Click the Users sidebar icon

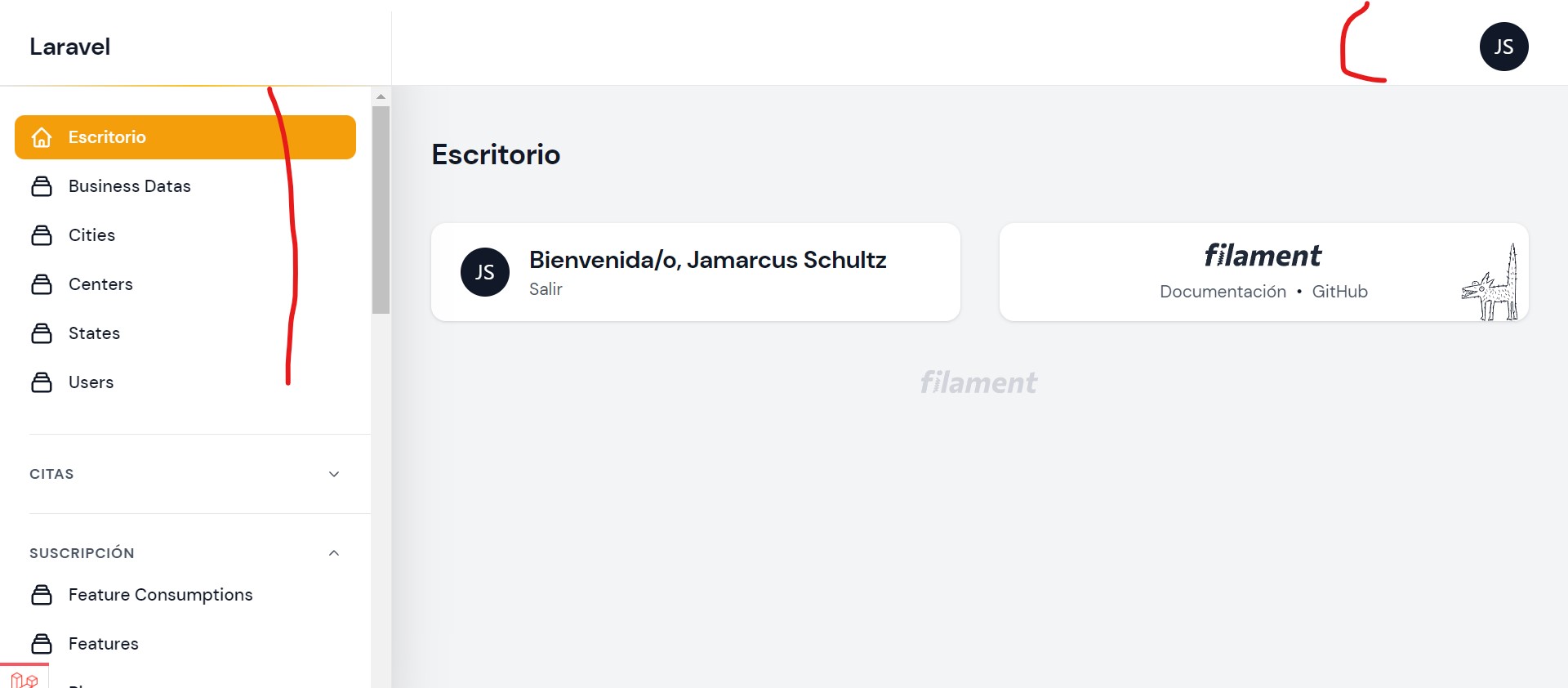[x=42, y=382]
